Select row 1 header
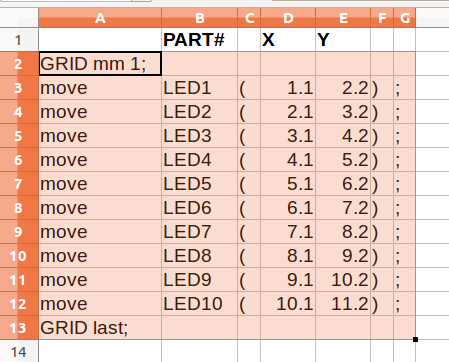 [19, 40]
